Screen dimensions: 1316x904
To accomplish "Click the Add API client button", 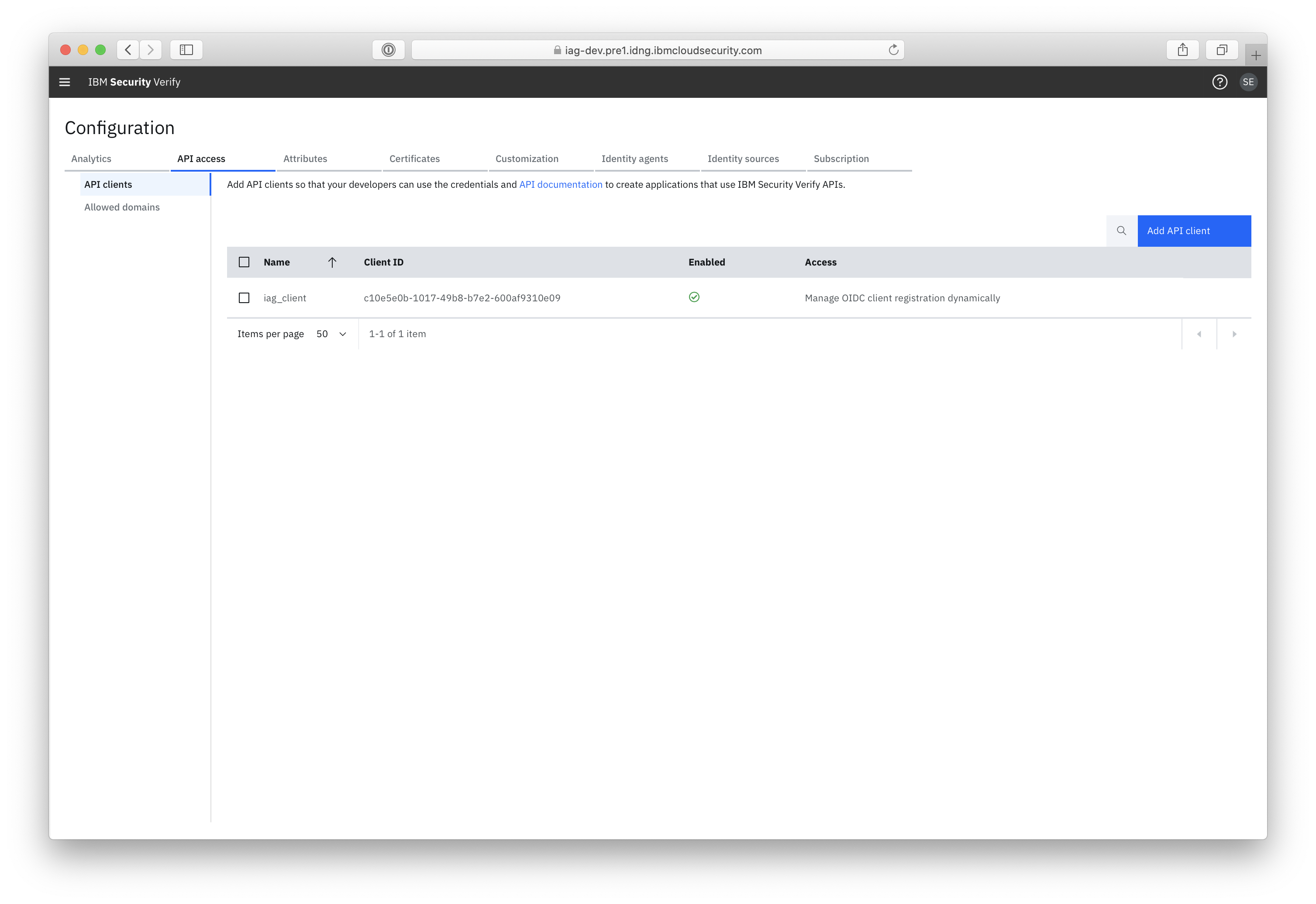I will [x=1194, y=231].
